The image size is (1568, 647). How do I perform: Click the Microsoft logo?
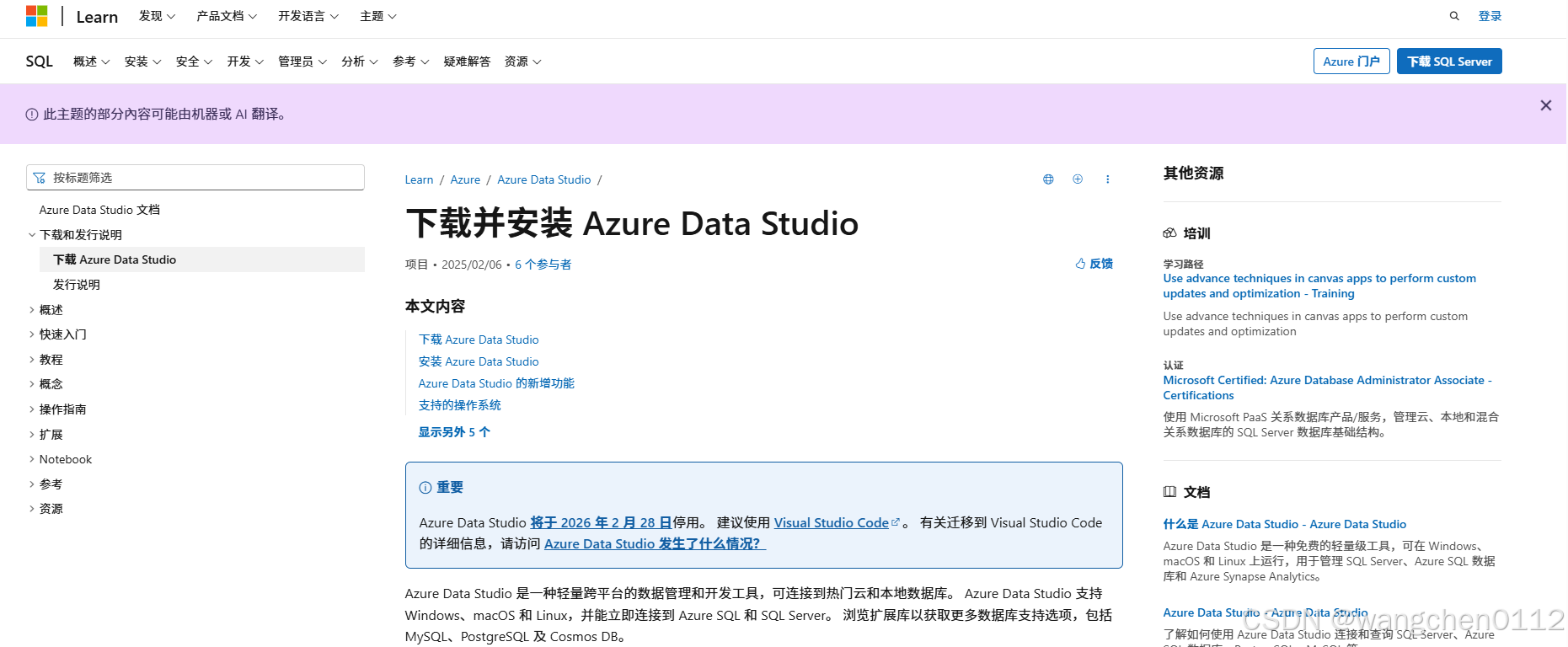[36, 16]
